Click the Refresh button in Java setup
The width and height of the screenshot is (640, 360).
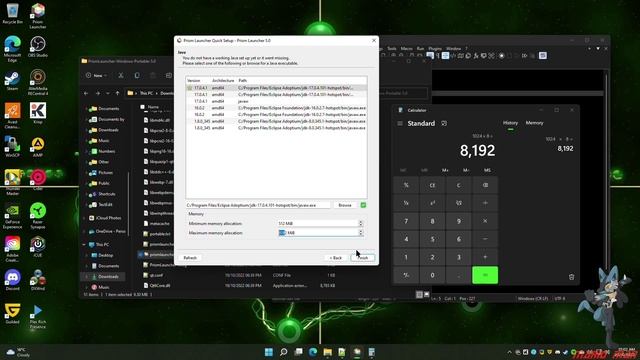[x=190, y=258]
